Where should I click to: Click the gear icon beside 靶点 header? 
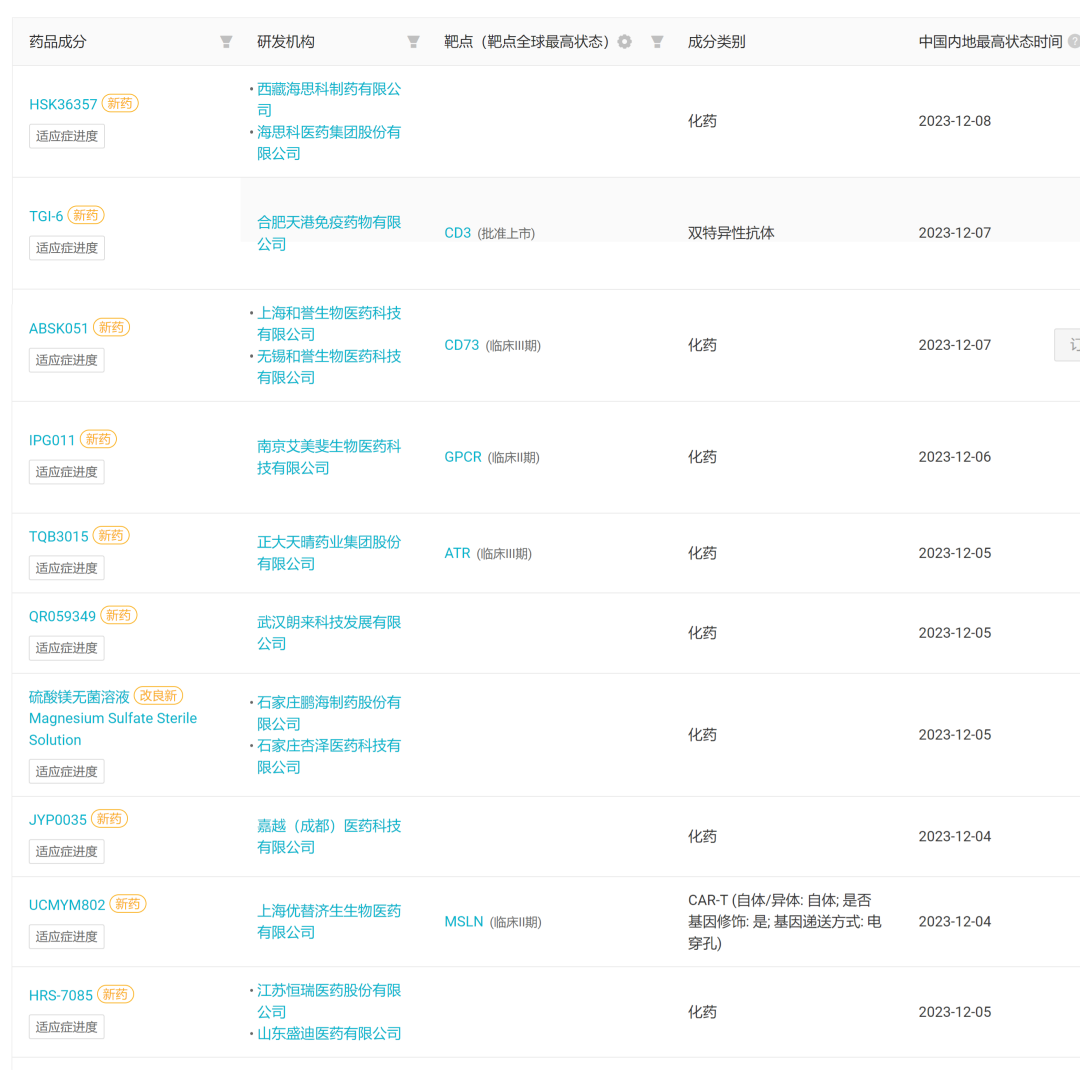[625, 42]
